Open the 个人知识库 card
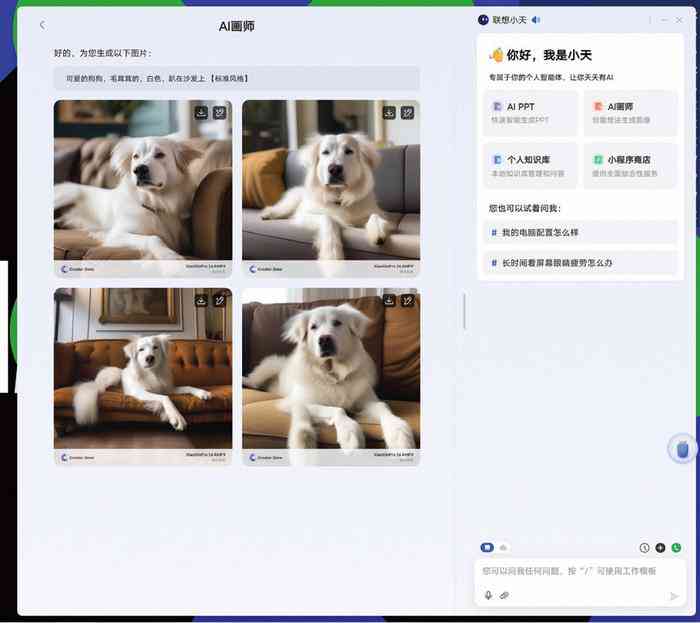The width and height of the screenshot is (700, 623). pos(531,166)
